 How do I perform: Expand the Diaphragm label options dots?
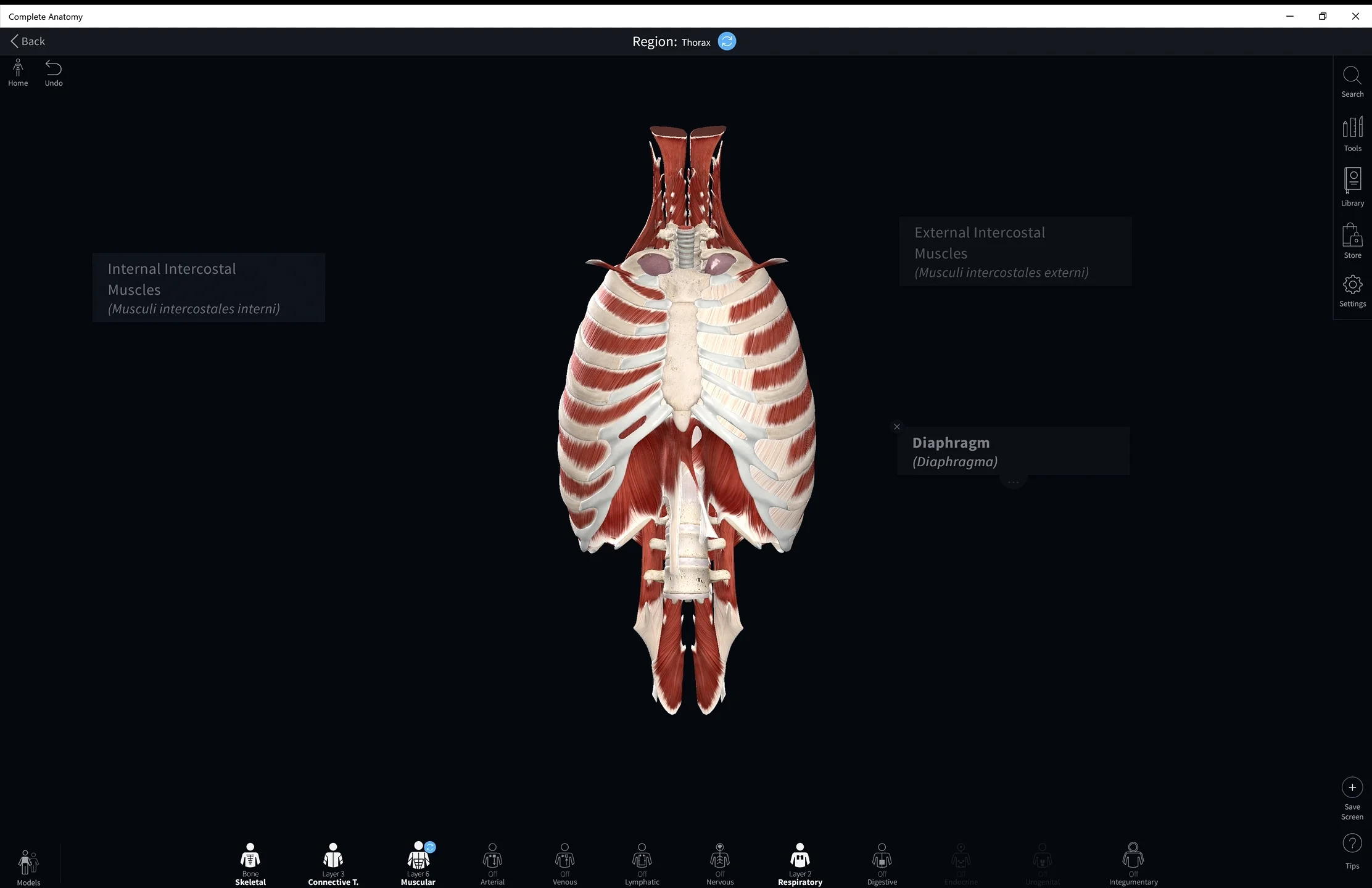pyautogui.click(x=1013, y=482)
